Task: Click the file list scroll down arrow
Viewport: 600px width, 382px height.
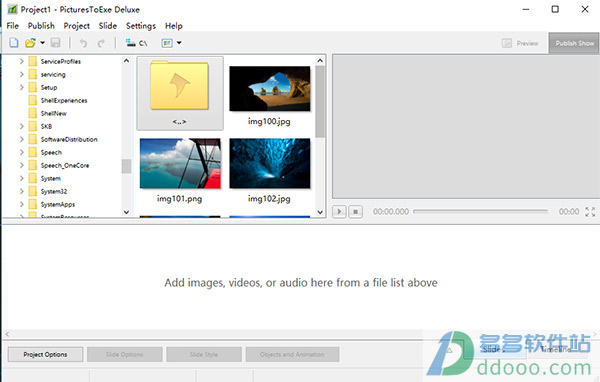Action: 320,212
